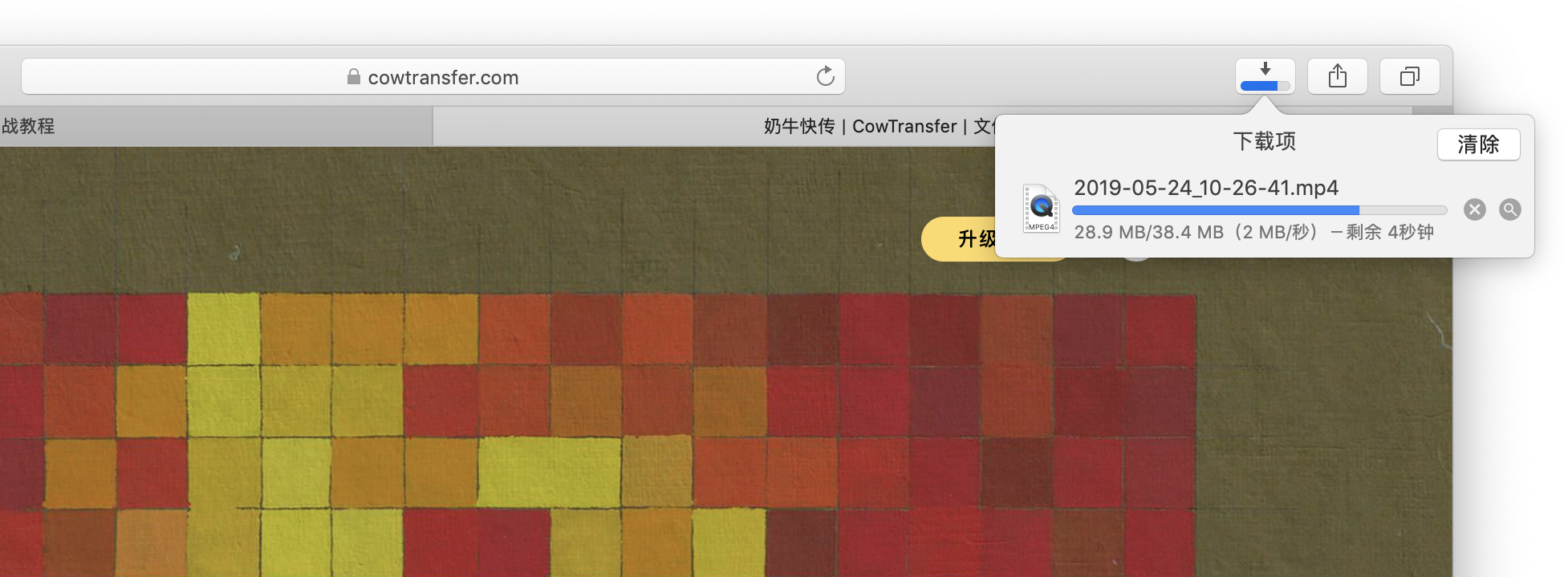
Task: Click the address bar lock icon
Action: (x=353, y=77)
